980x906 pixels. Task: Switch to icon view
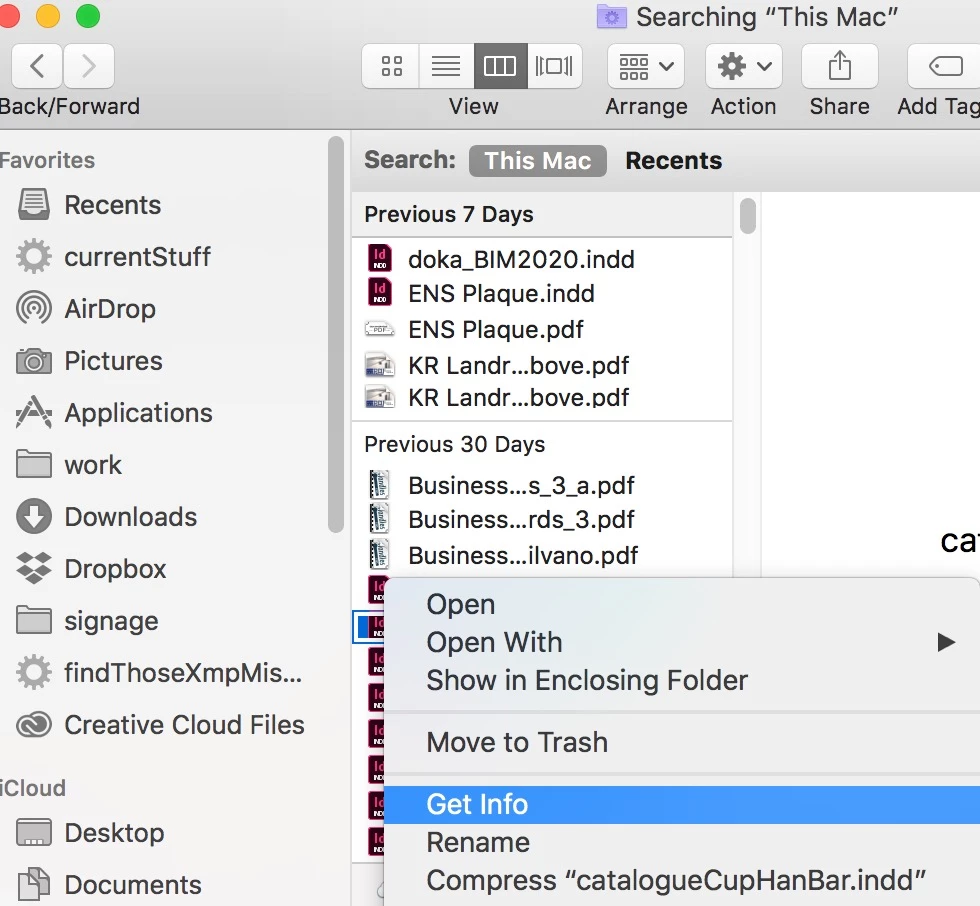(x=391, y=66)
